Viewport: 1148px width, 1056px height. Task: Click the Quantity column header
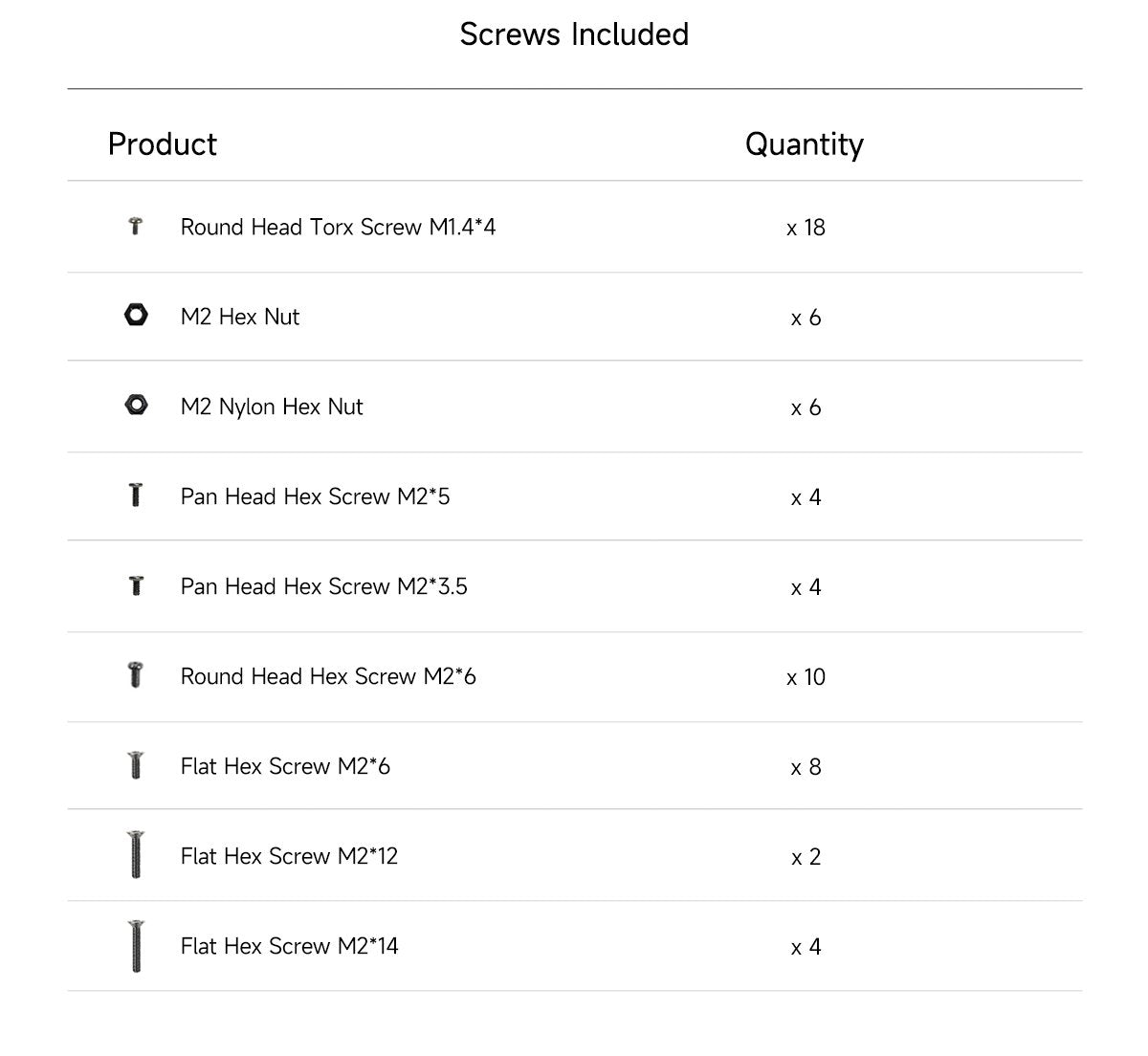coord(804,144)
